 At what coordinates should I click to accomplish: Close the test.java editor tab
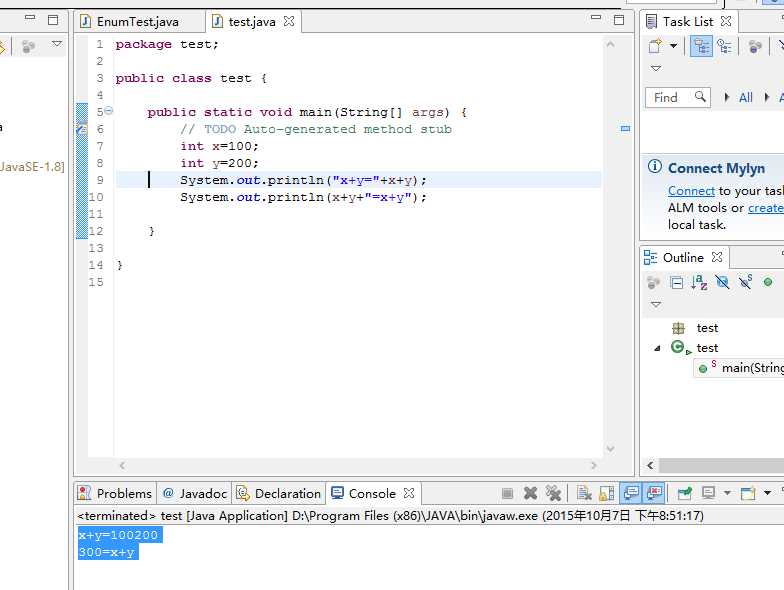tap(289, 21)
